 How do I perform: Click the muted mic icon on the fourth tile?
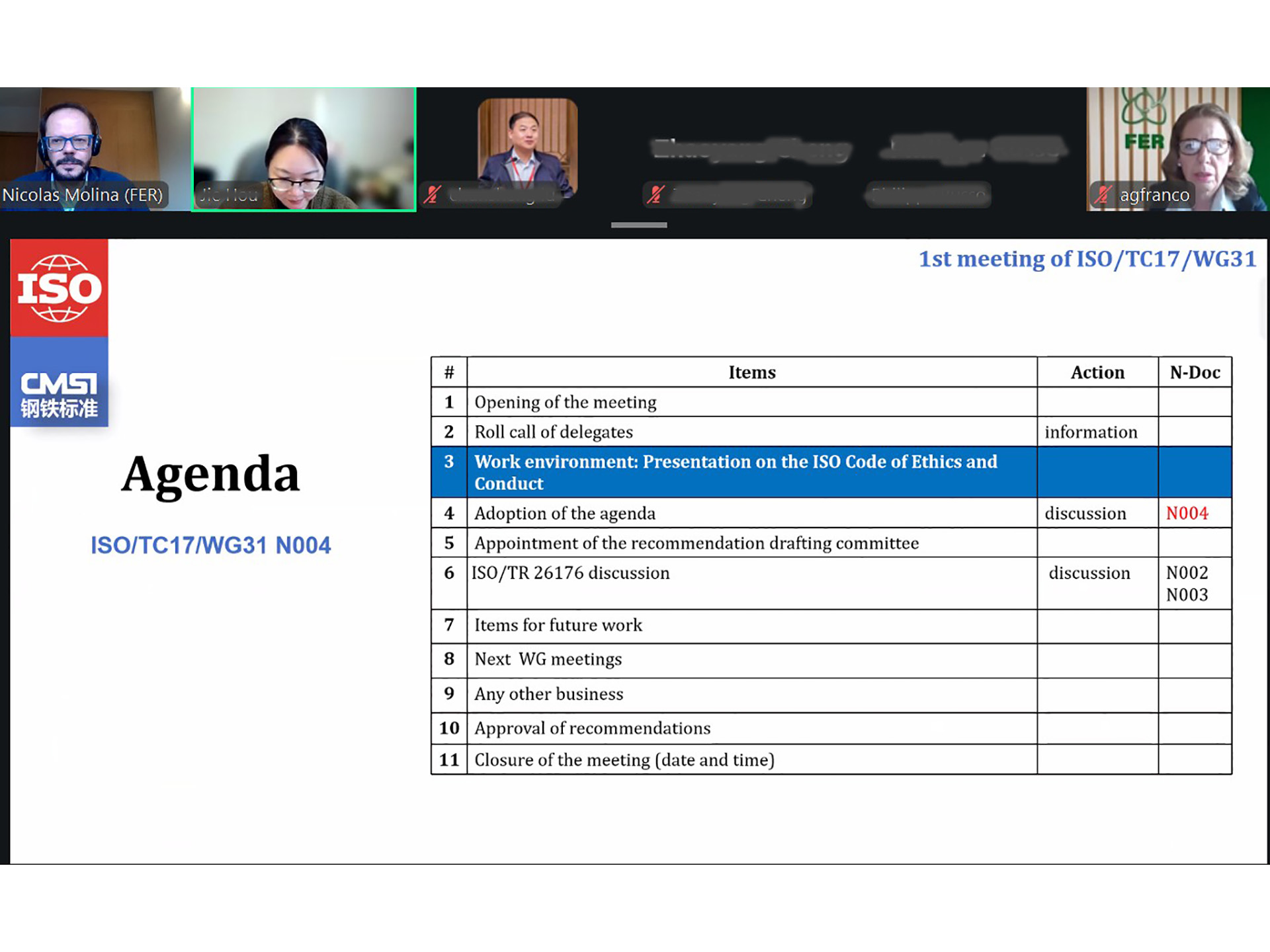[656, 194]
